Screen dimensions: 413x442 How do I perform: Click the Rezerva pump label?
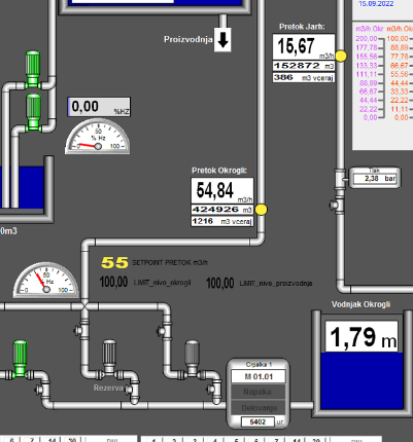pos(108,388)
